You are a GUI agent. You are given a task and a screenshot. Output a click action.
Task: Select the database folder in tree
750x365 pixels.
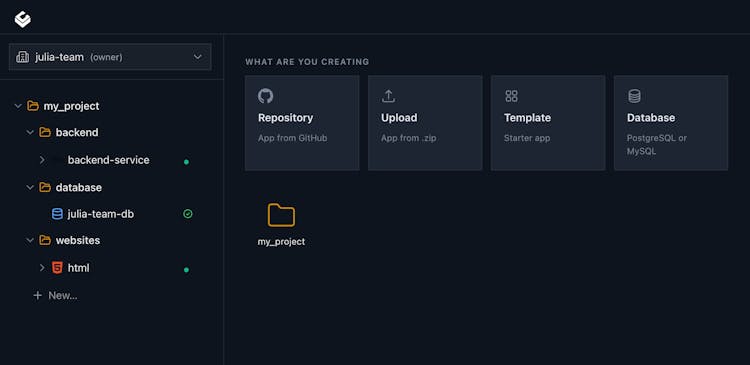tap(78, 187)
